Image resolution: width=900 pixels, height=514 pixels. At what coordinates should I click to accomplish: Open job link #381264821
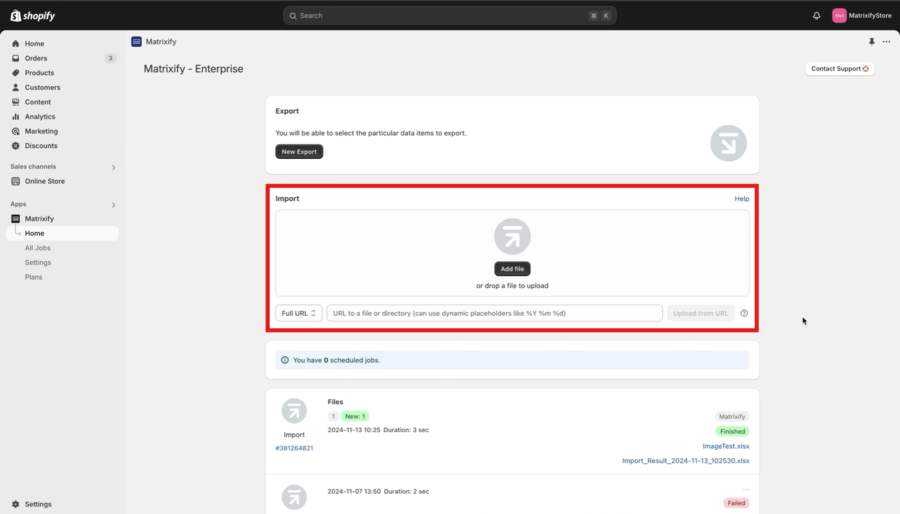coord(294,448)
